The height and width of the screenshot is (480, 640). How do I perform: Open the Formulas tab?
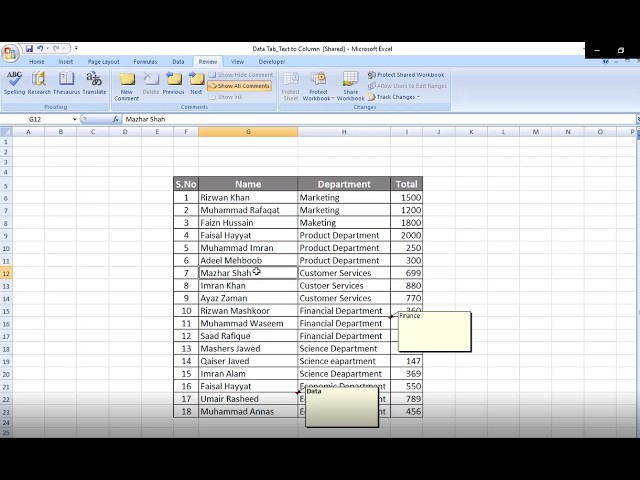point(145,62)
